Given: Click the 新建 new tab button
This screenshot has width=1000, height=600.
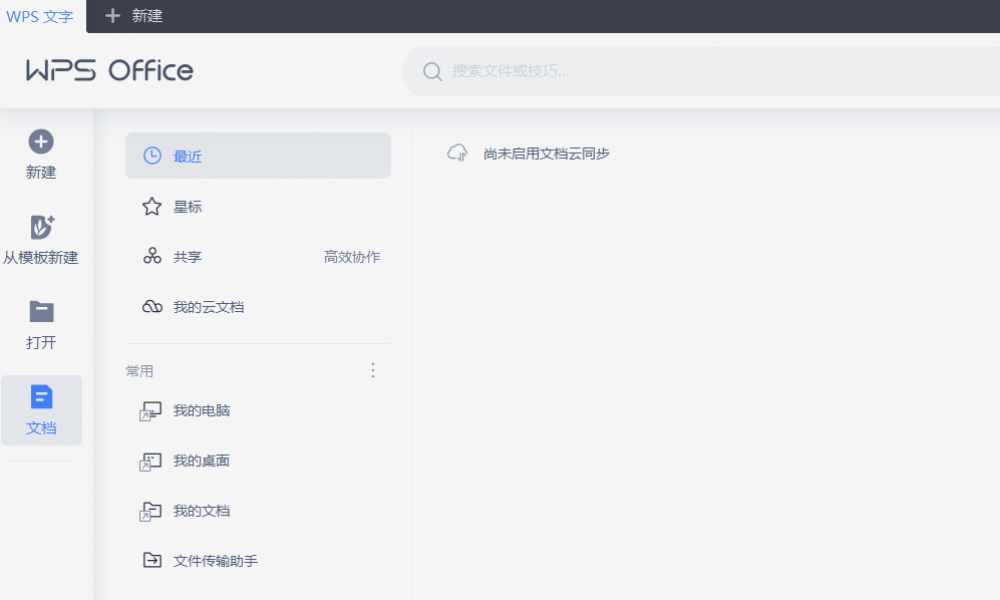Looking at the screenshot, I should click(134, 16).
